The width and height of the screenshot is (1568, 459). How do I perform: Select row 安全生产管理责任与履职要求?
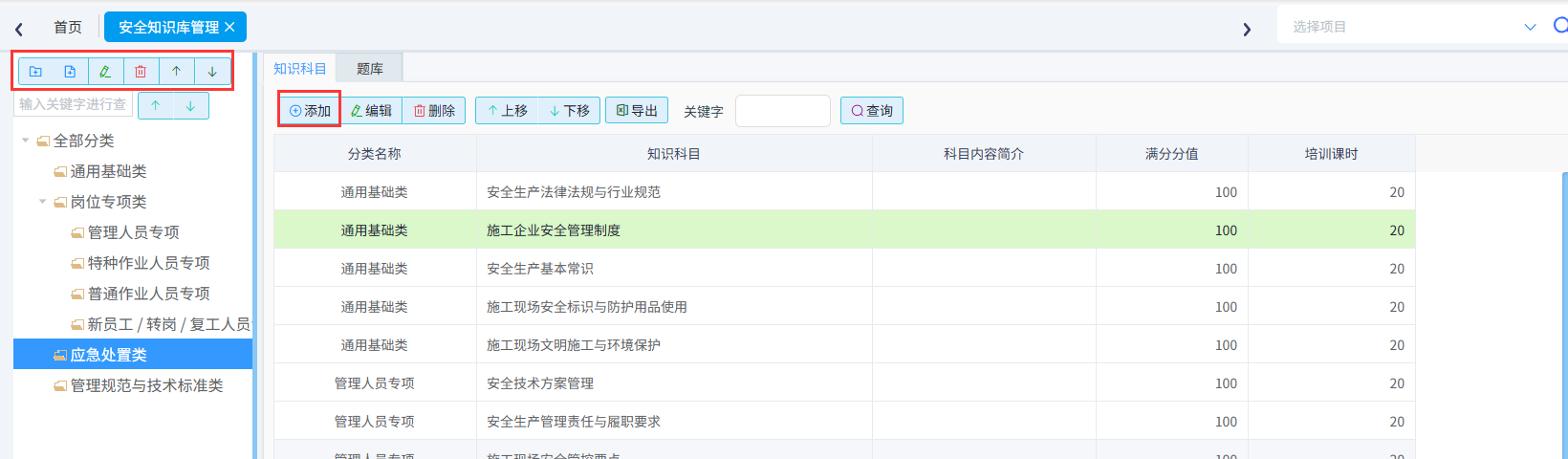click(x=844, y=422)
